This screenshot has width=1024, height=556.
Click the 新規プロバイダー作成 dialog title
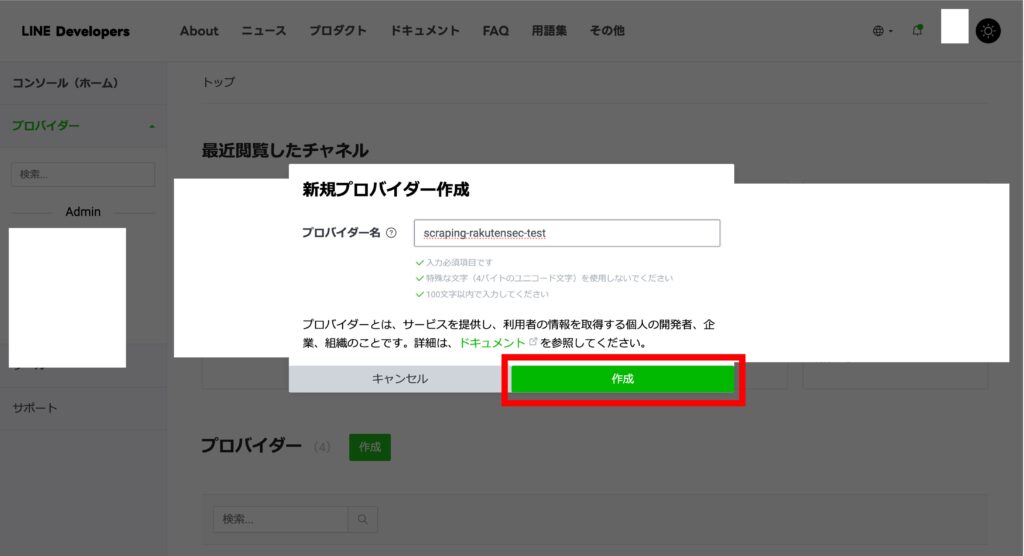pyautogui.click(x=385, y=189)
